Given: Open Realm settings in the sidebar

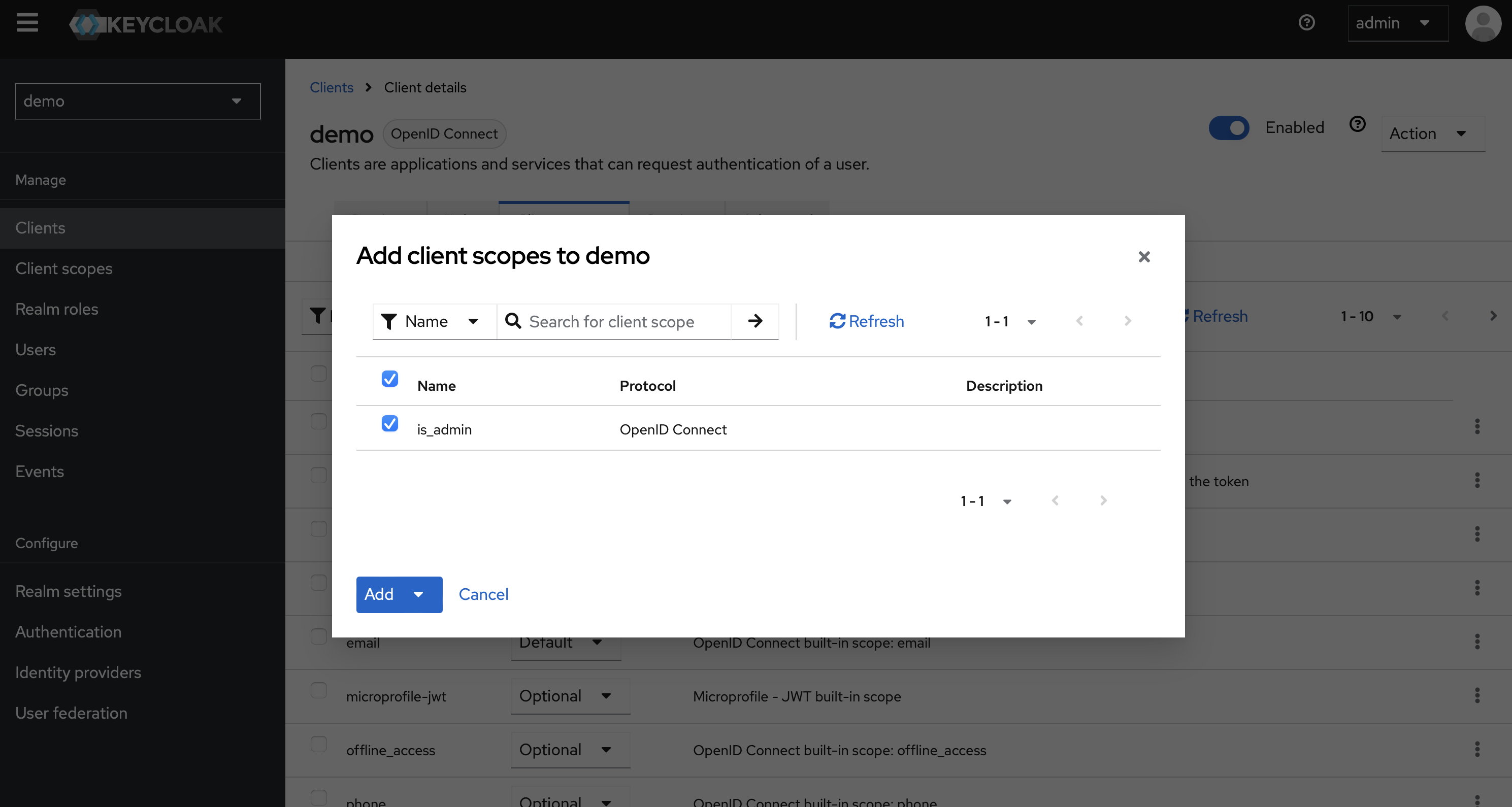Looking at the screenshot, I should pos(143,591).
